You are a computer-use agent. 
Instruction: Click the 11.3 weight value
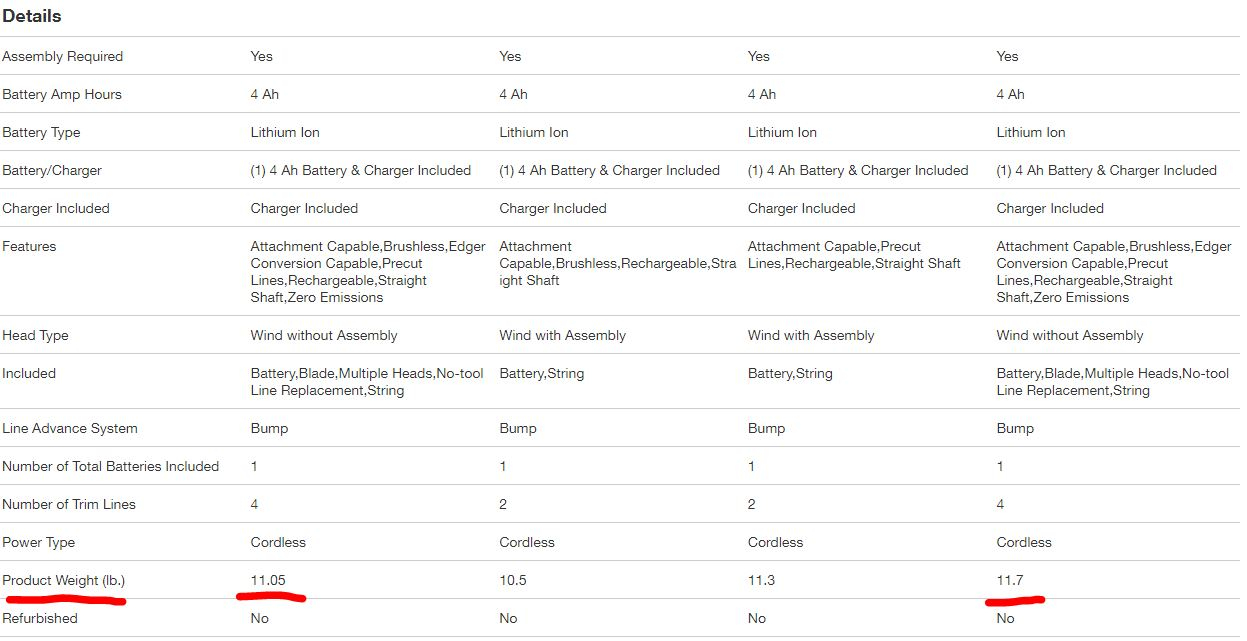pos(762,580)
